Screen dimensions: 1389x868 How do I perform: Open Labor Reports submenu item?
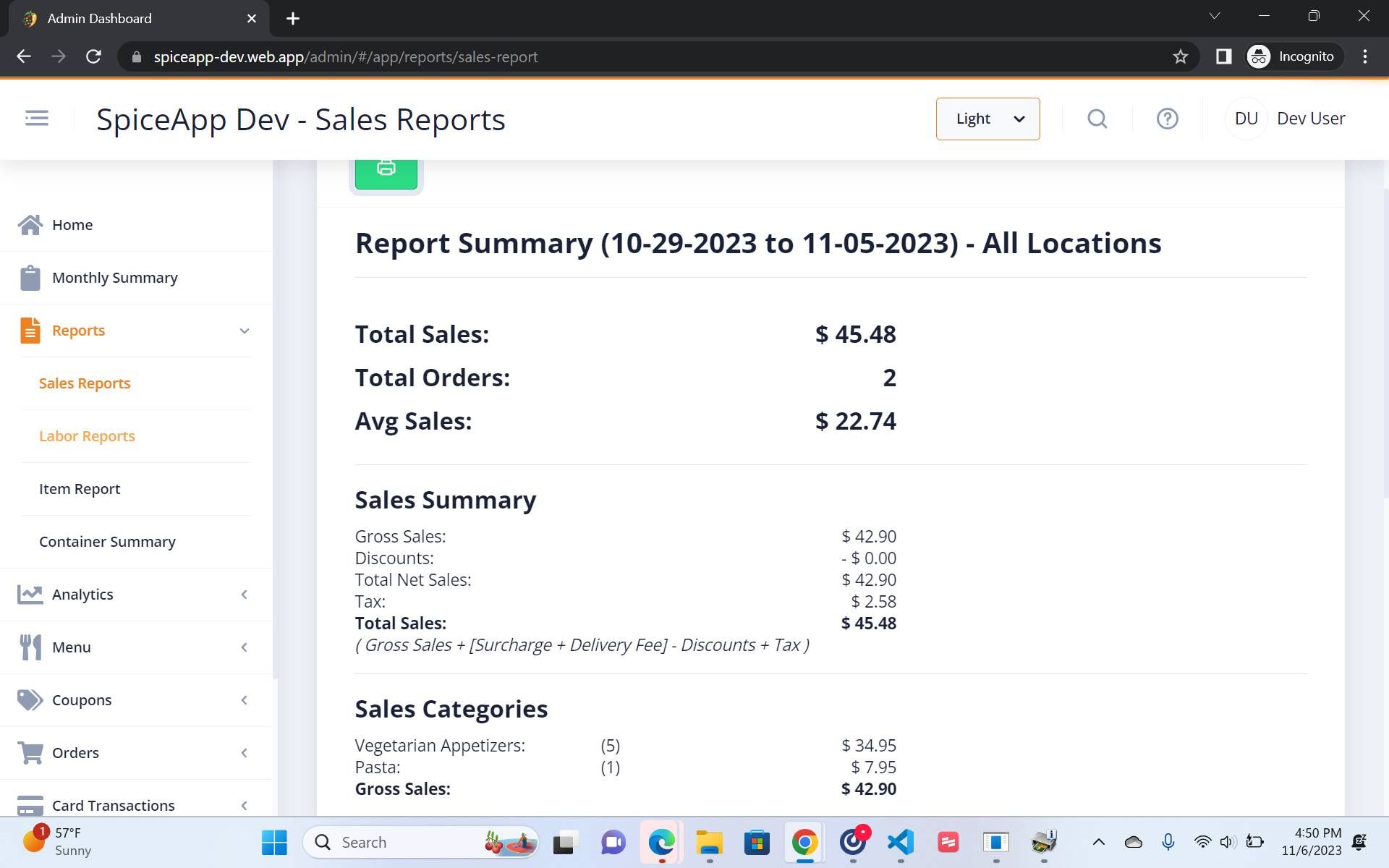pyautogui.click(x=87, y=436)
